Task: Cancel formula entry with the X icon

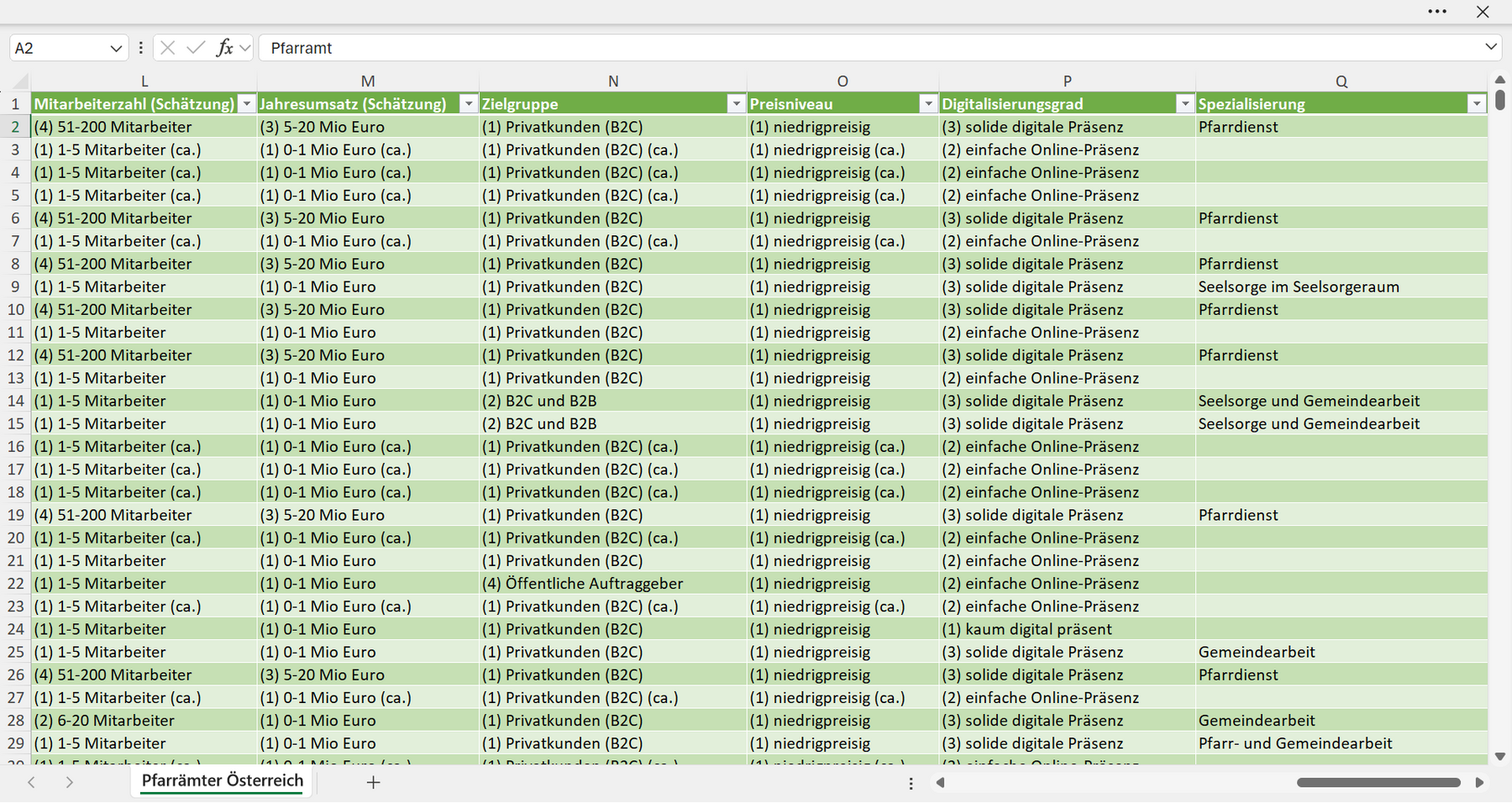Action: click(x=168, y=48)
